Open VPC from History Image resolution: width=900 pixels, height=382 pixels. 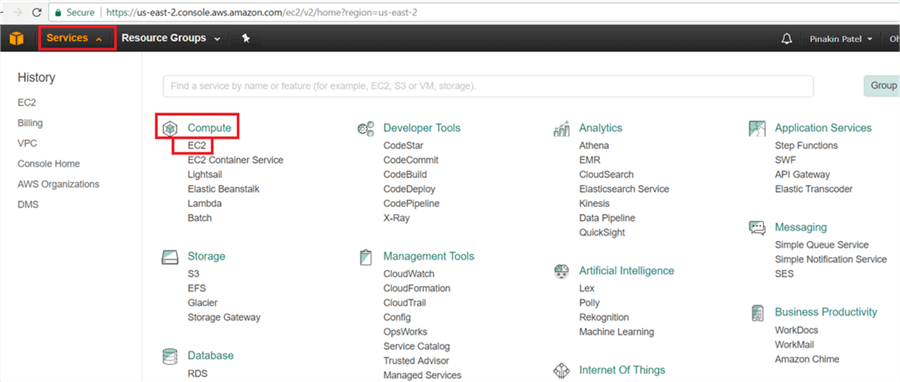[x=28, y=143]
